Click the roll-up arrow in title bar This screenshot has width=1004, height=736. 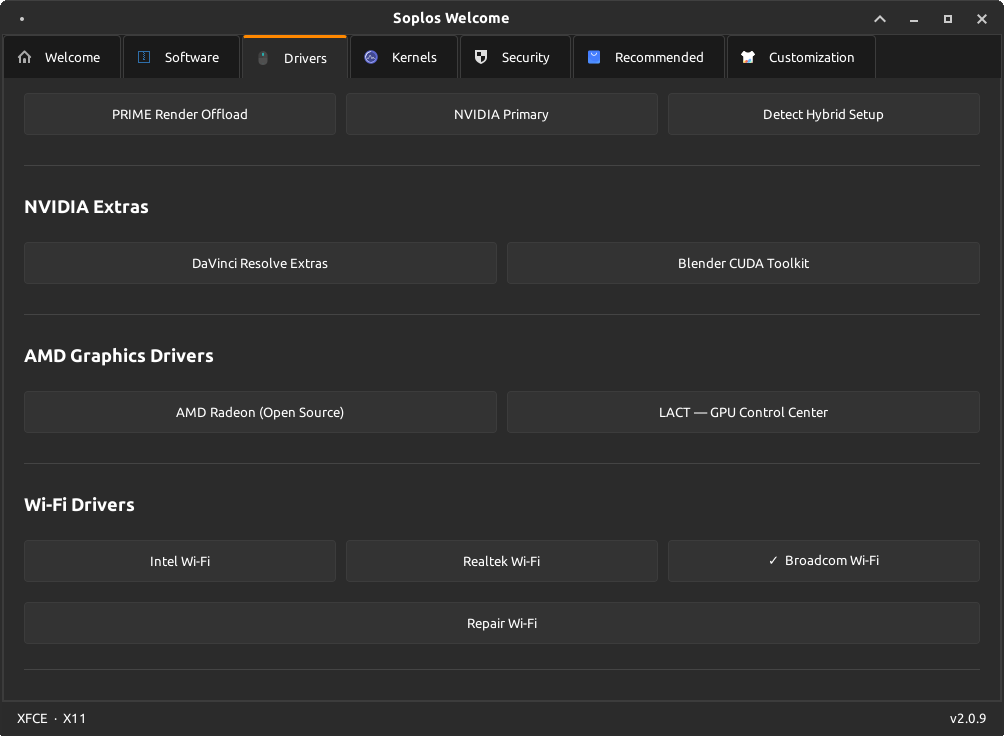pyautogui.click(x=880, y=19)
